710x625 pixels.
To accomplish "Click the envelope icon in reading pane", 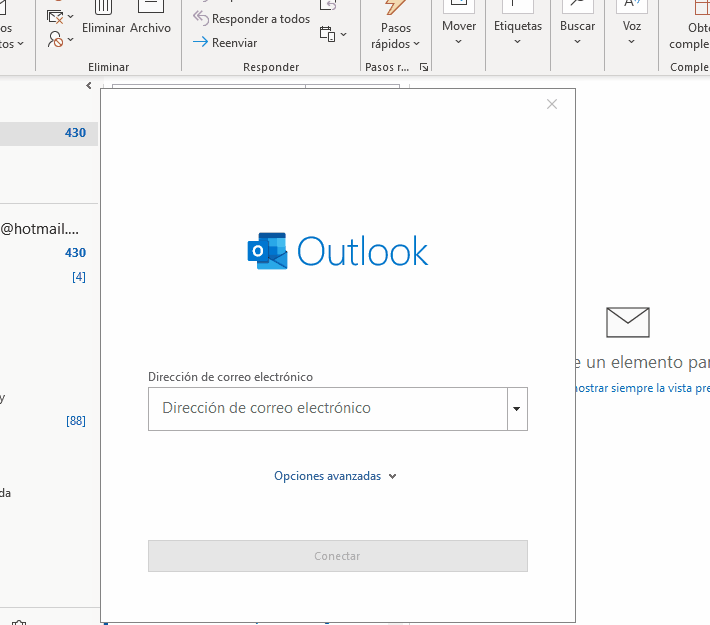I will [x=628, y=322].
